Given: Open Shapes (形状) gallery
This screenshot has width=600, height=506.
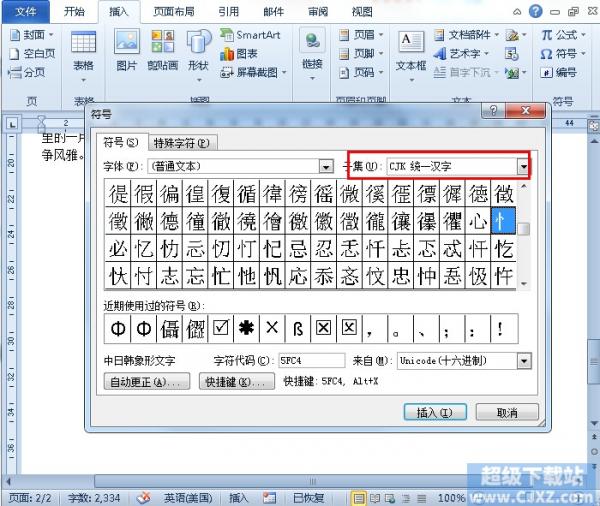Looking at the screenshot, I should point(199,56).
